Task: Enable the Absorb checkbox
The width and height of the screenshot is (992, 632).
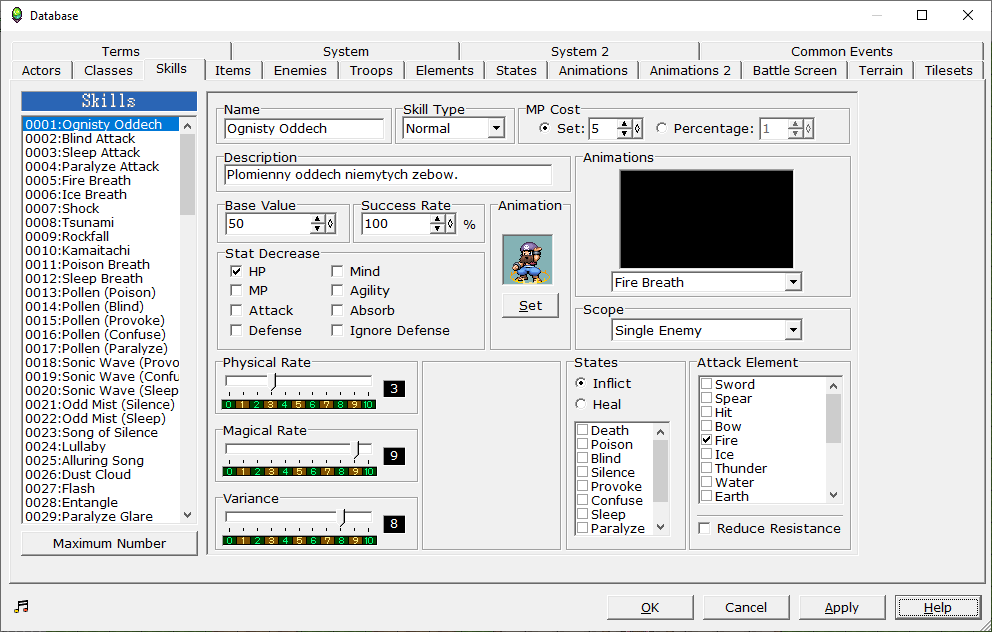Action: pyautogui.click(x=337, y=311)
